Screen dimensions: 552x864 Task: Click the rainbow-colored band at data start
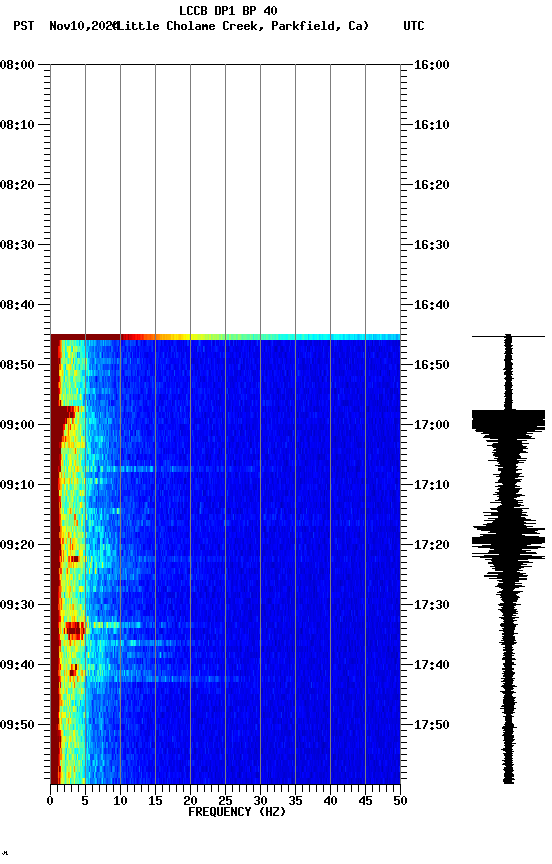pyautogui.click(x=225, y=337)
